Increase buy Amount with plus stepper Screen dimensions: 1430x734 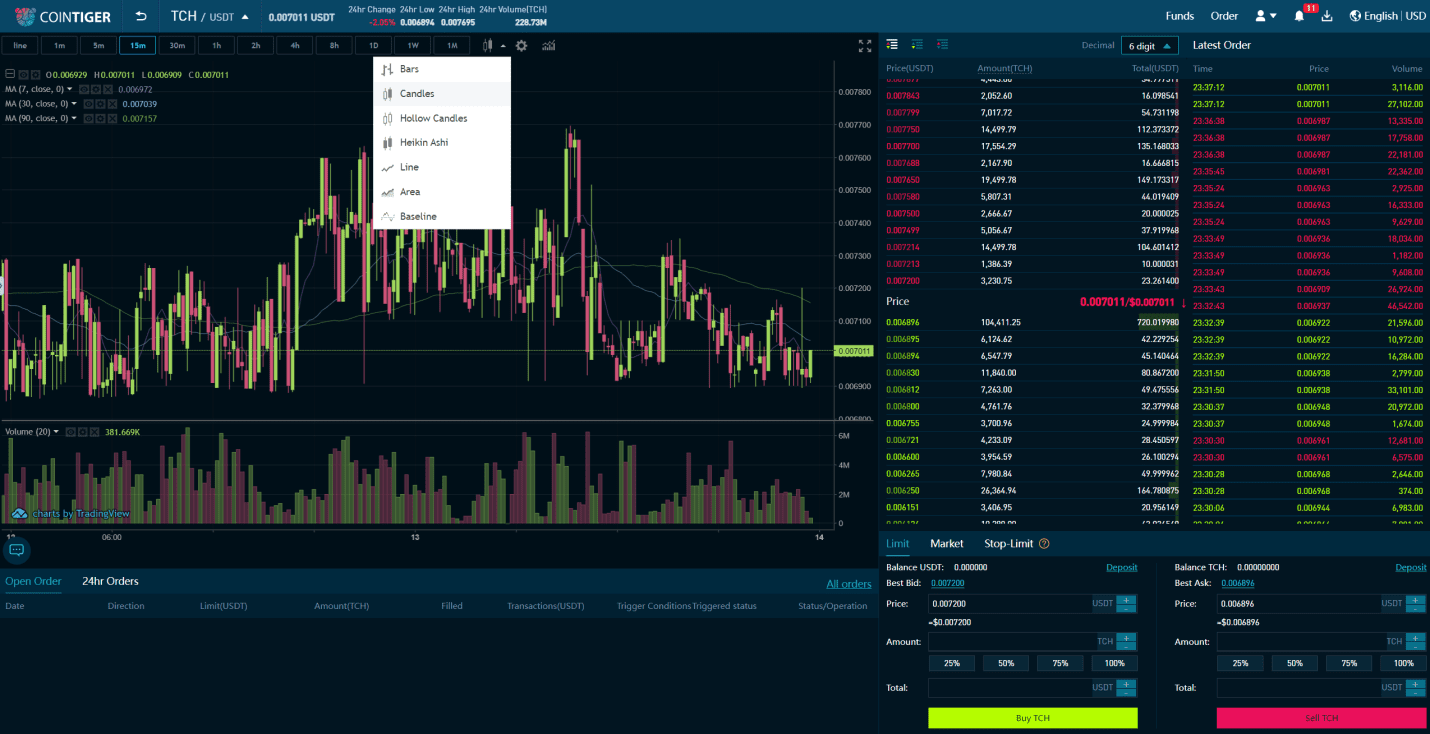click(x=1126, y=637)
